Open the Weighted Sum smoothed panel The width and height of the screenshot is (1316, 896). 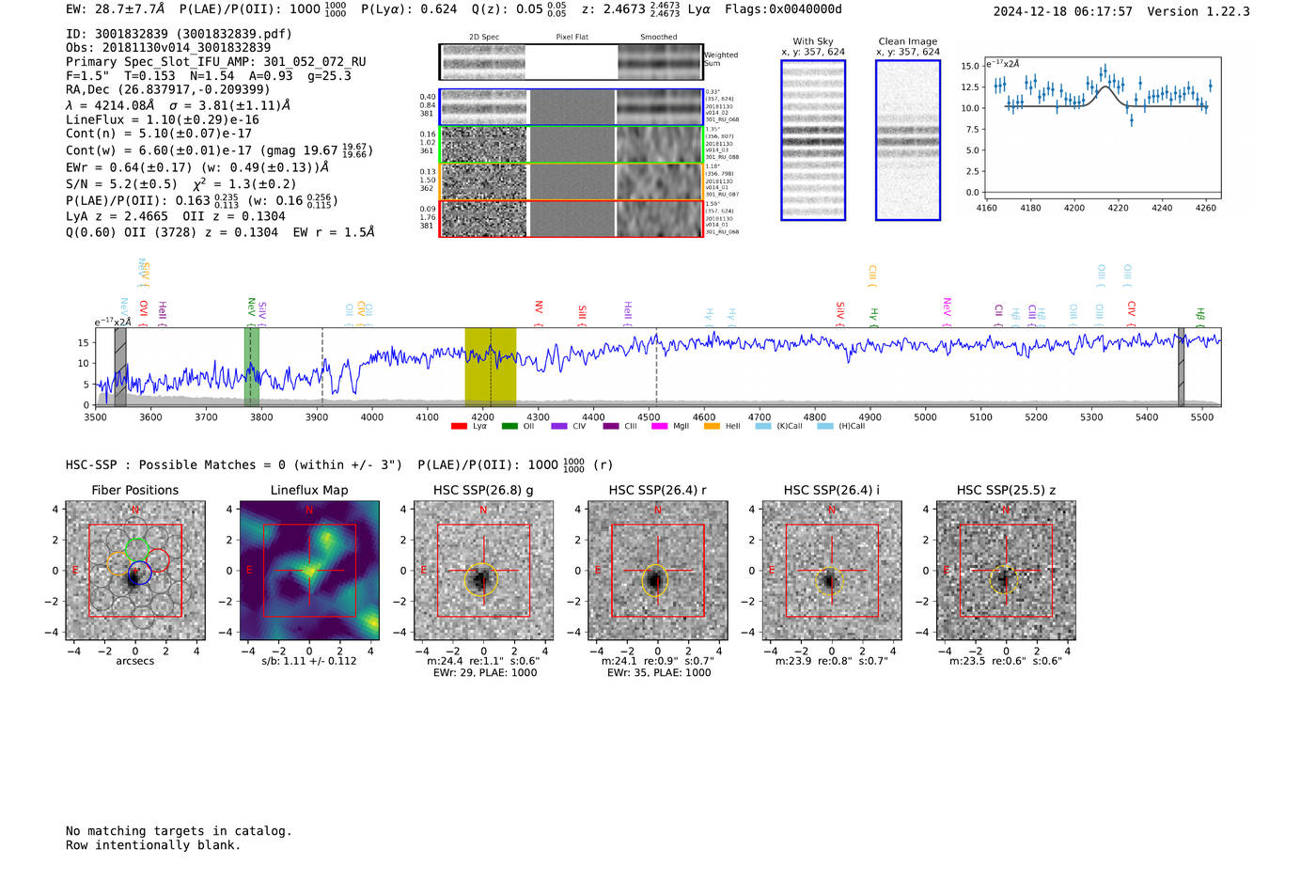[x=659, y=62]
